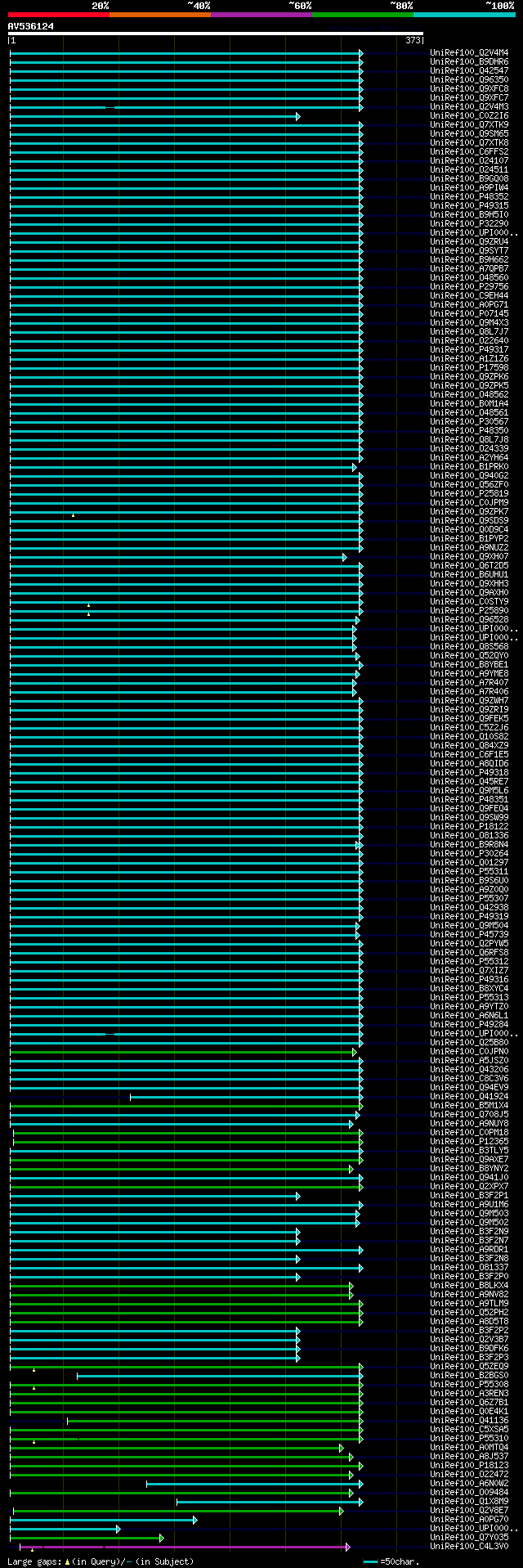Select hit label UniRef100_B1PRK0
Image resolution: width=523 pixels, height=1568 pixels.
(470, 466)
